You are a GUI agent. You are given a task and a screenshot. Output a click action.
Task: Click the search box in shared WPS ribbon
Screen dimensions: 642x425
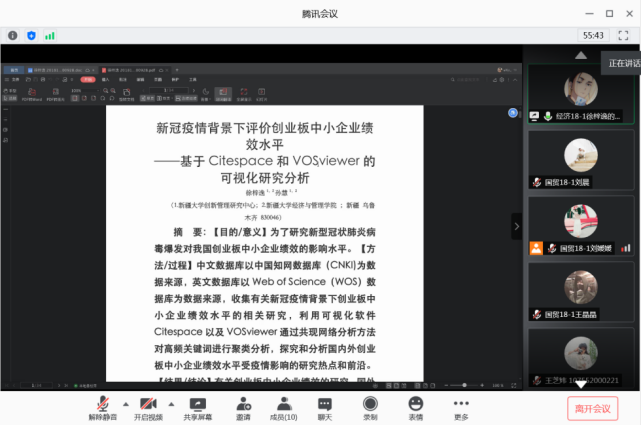point(466,79)
